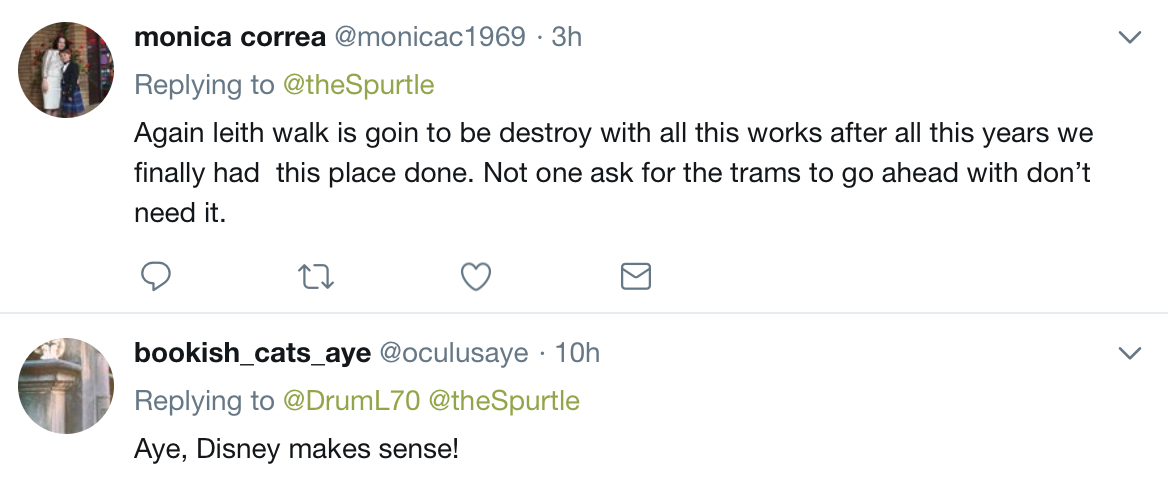Viewport: 1168px width, 478px height.
Task: Go to @DrumL70 profile mention
Action: (x=351, y=401)
